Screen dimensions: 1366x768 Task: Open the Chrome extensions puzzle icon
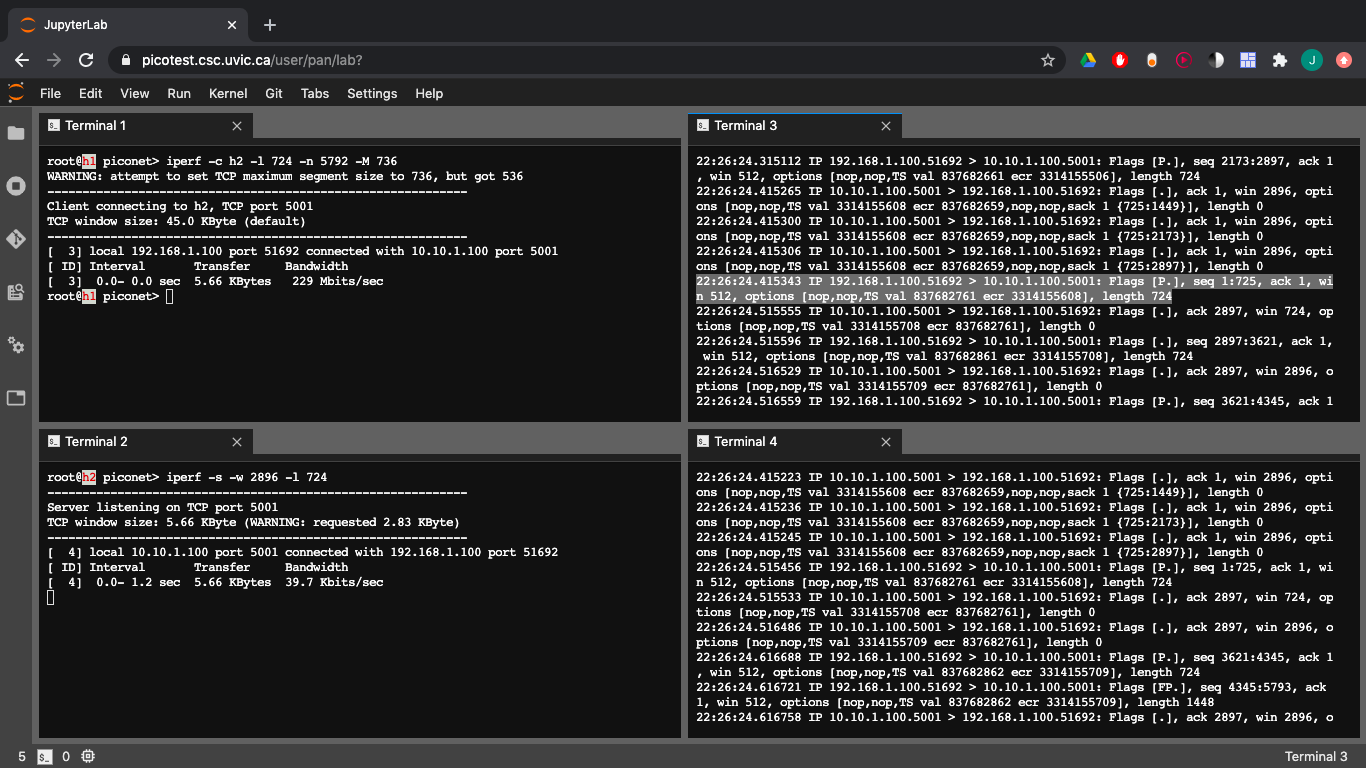[1279, 60]
